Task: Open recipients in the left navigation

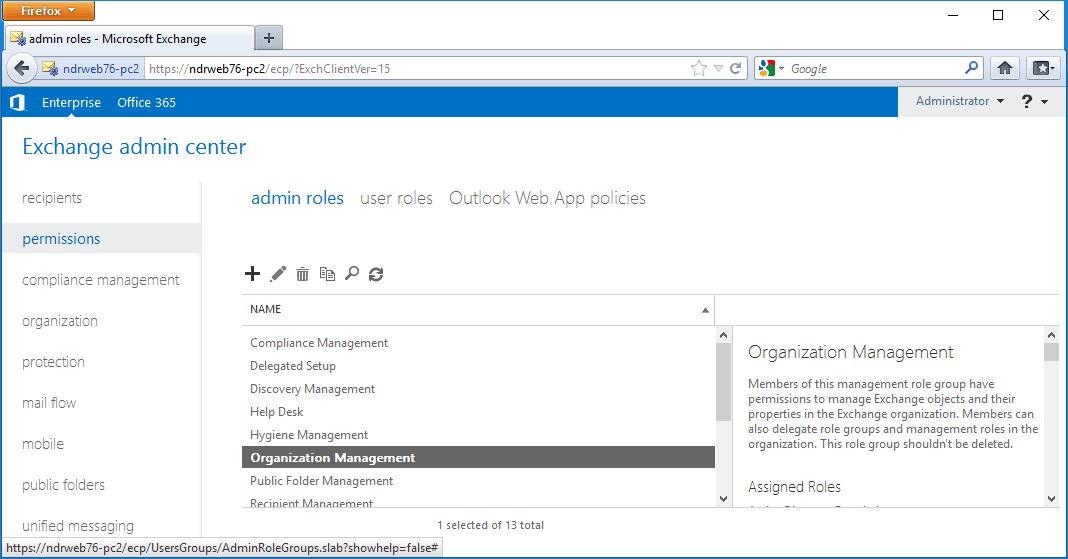Action: [x=52, y=198]
